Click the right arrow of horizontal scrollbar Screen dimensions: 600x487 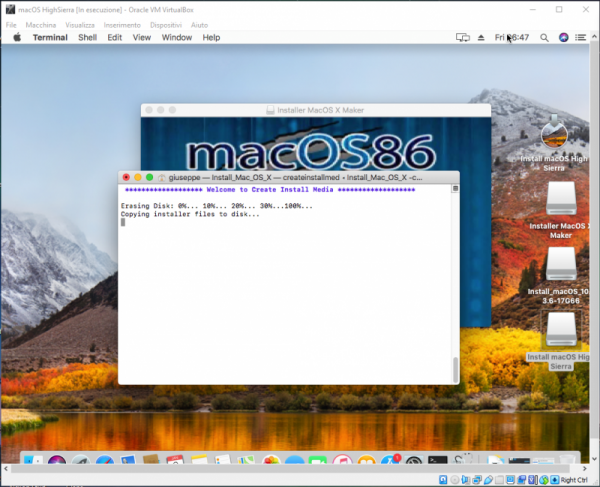(584, 469)
